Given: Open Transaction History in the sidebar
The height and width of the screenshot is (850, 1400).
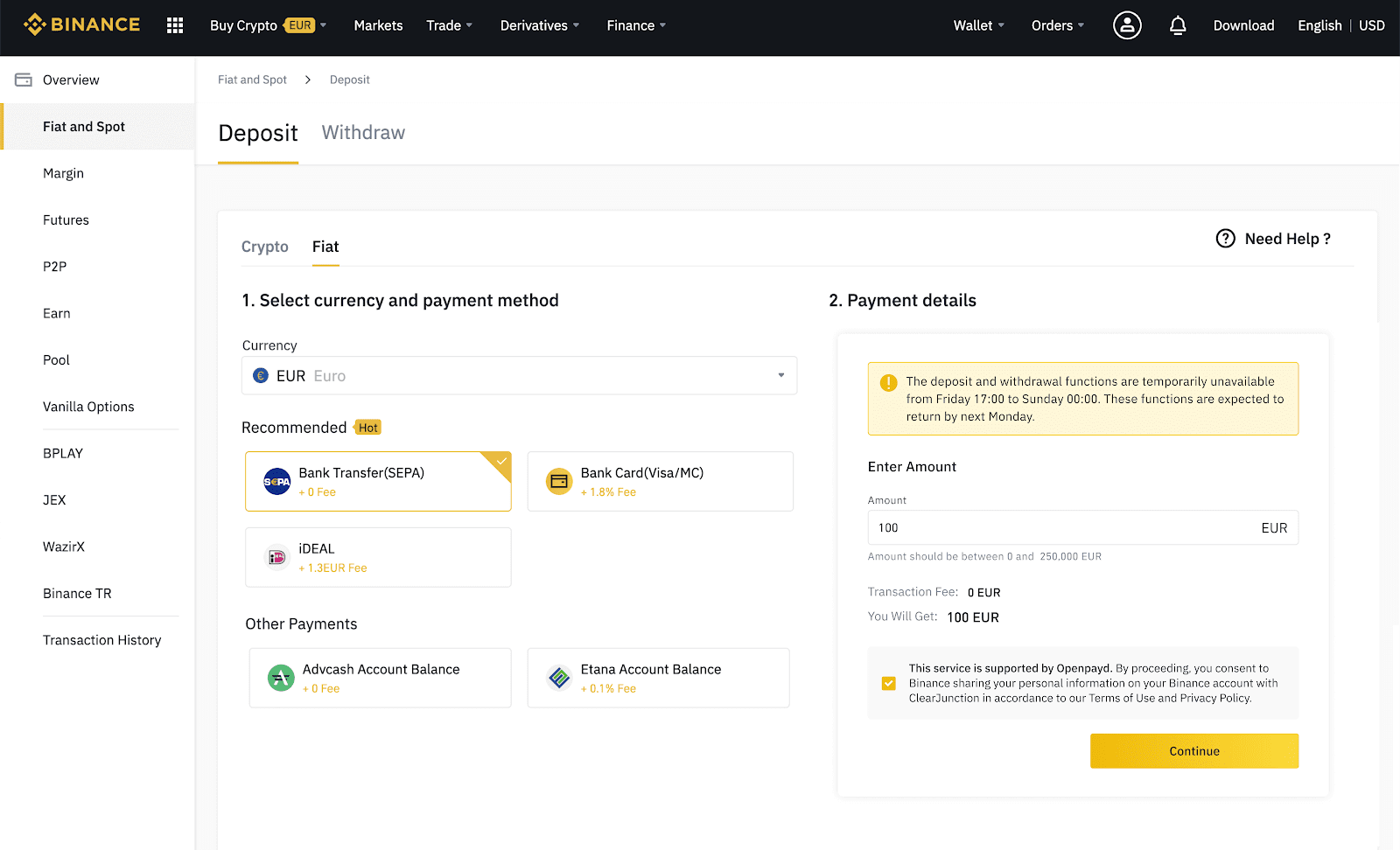Looking at the screenshot, I should point(102,640).
